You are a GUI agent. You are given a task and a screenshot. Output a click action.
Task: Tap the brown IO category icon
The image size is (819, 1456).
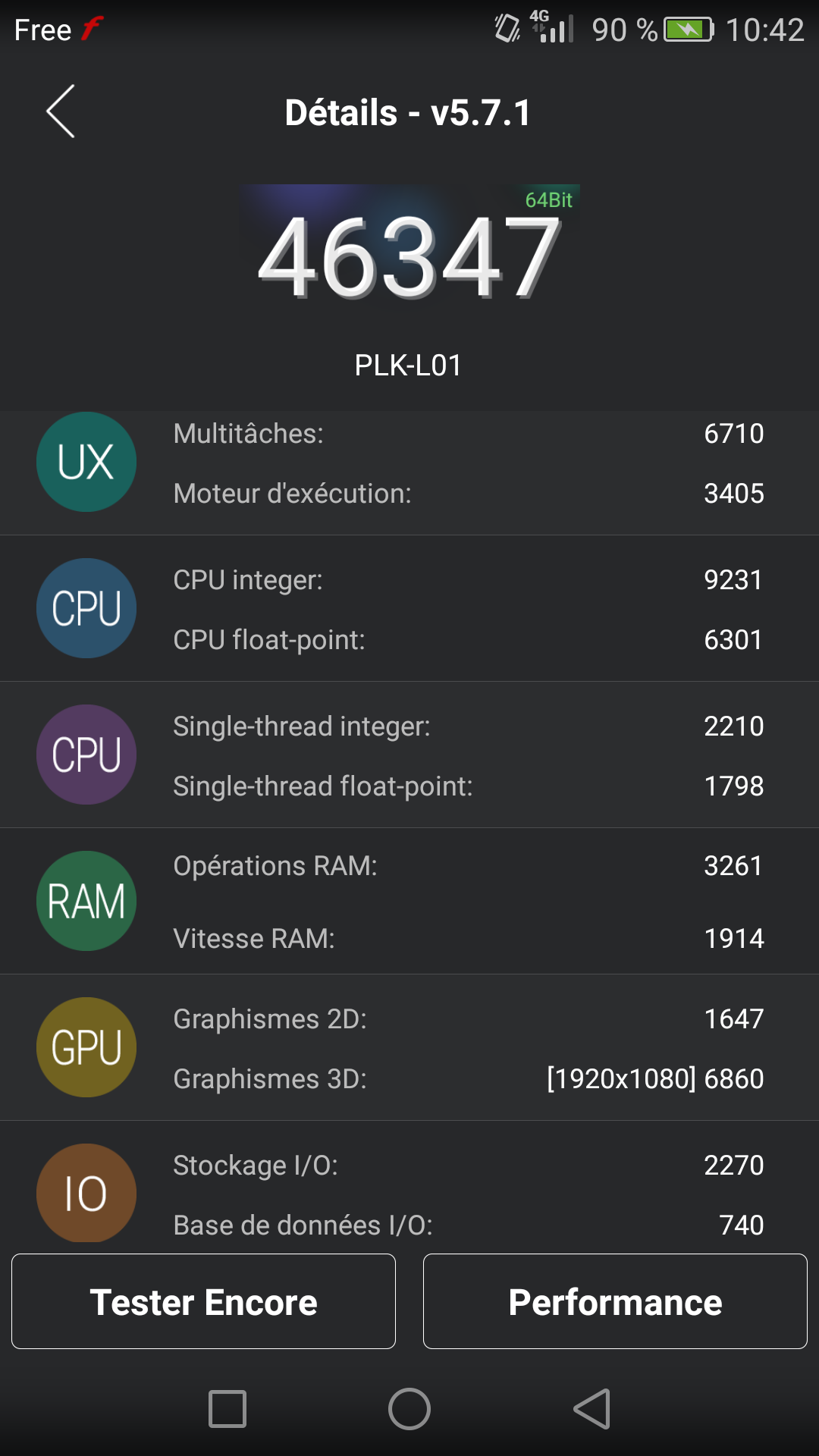(x=86, y=1192)
